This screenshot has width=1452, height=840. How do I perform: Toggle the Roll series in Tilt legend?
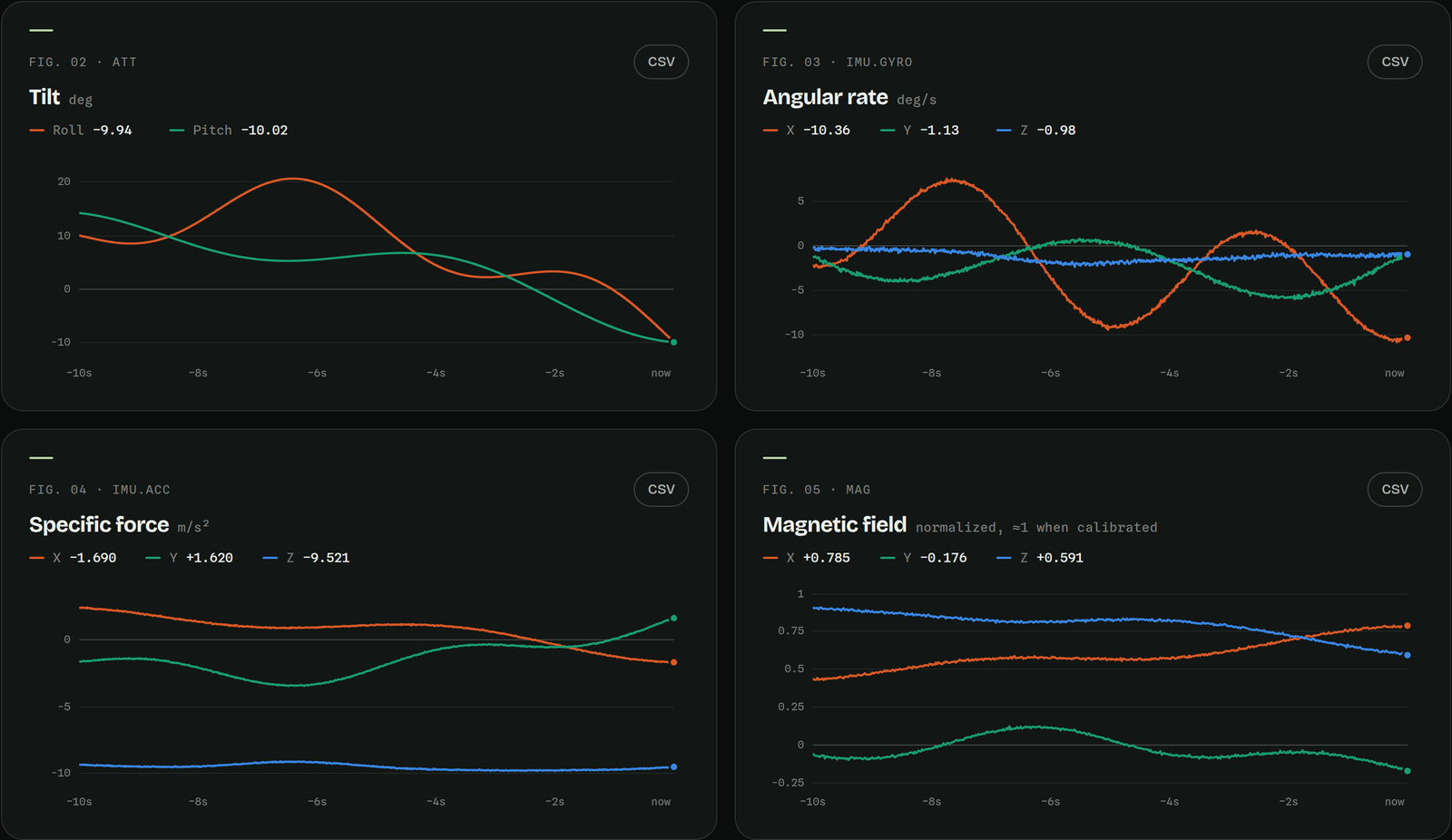tap(81, 131)
